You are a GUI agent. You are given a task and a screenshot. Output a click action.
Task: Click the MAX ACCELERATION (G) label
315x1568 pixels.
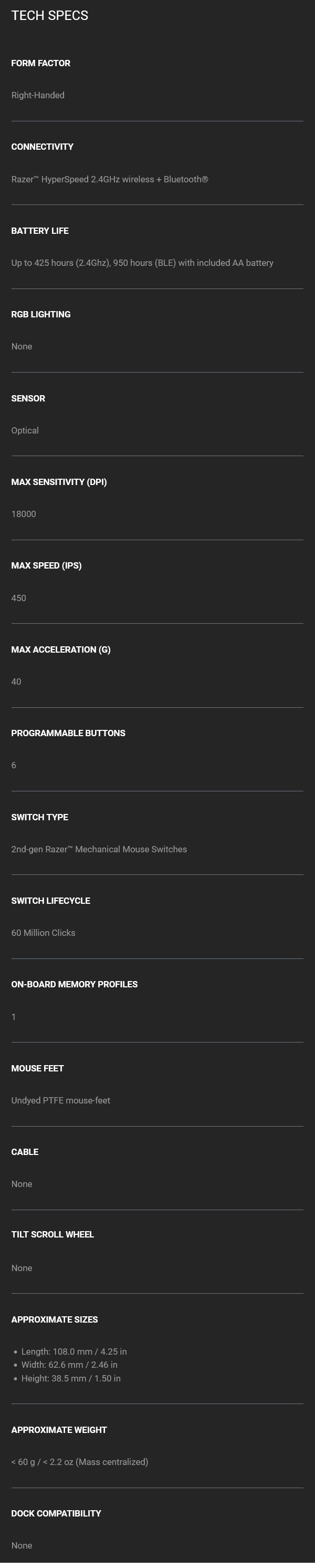pos(61,649)
